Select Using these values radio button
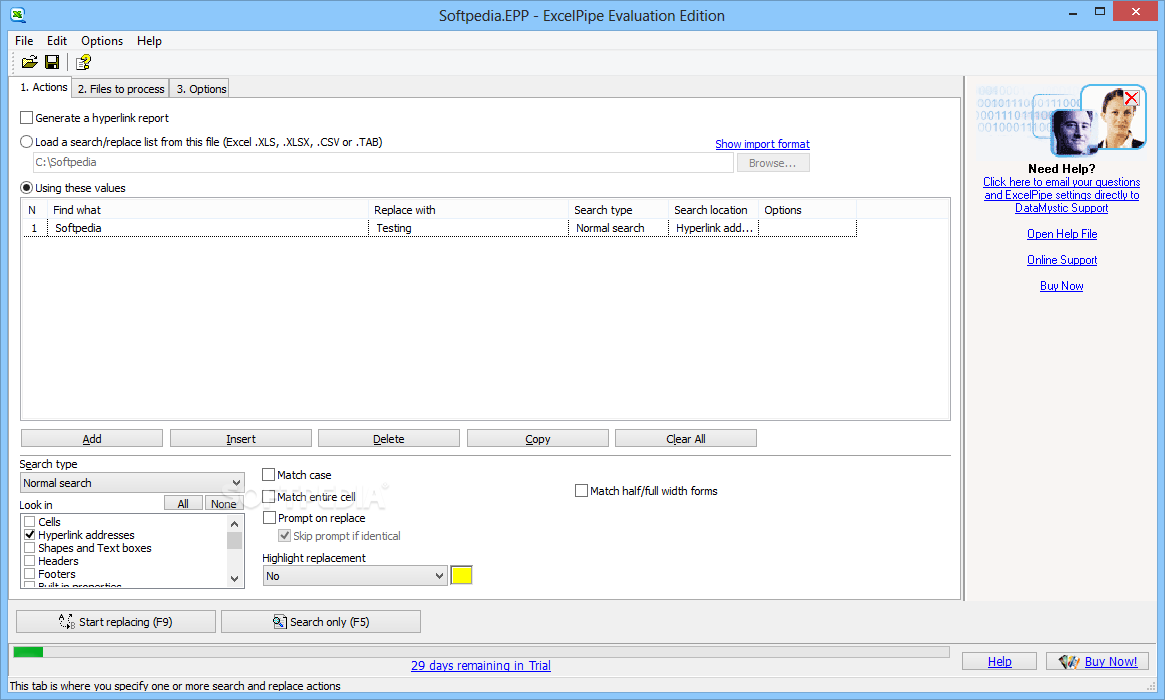The height and width of the screenshot is (700, 1165). 27,187
